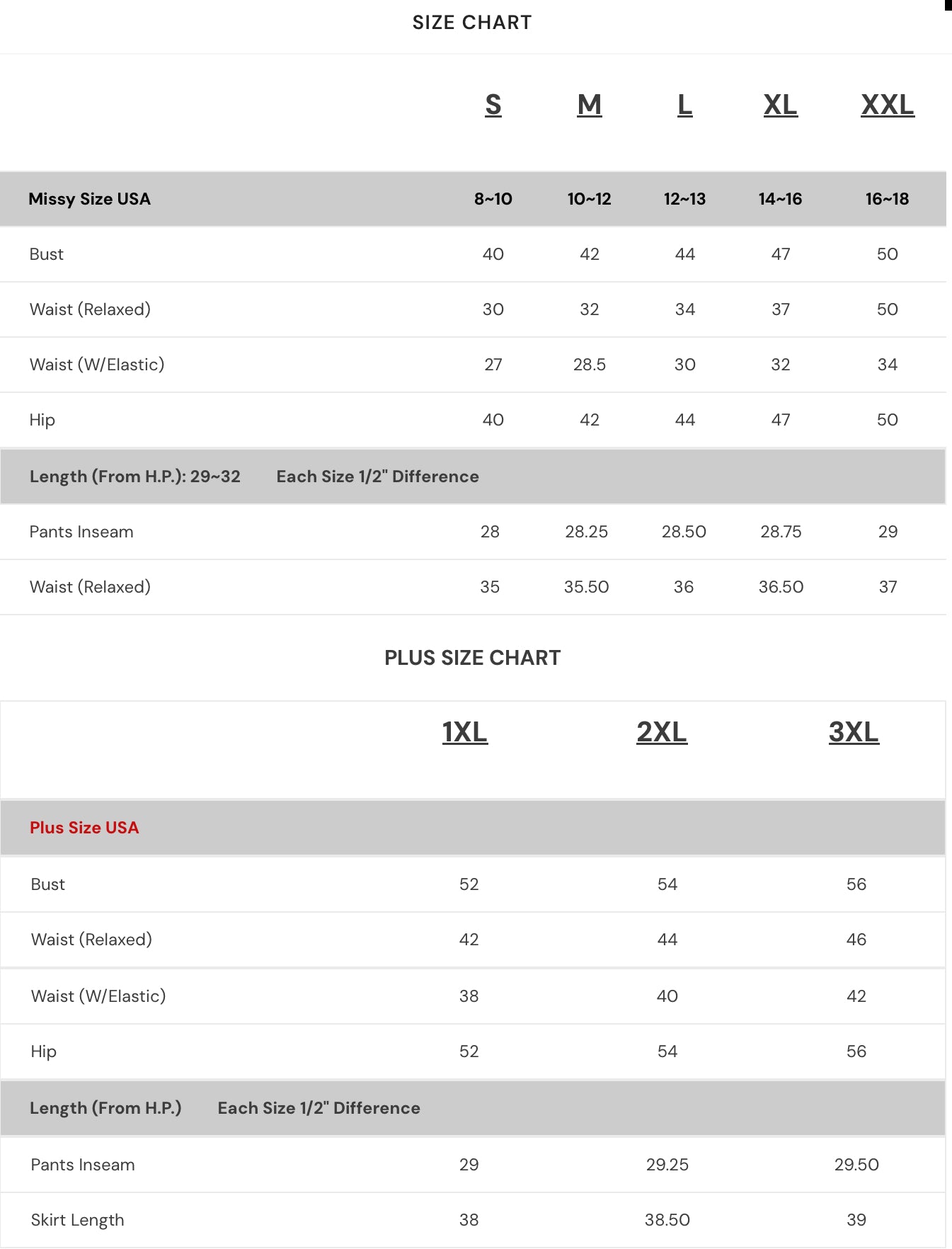Click the 3XL plus size header
This screenshot has width=952, height=1249.
[854, 732]
